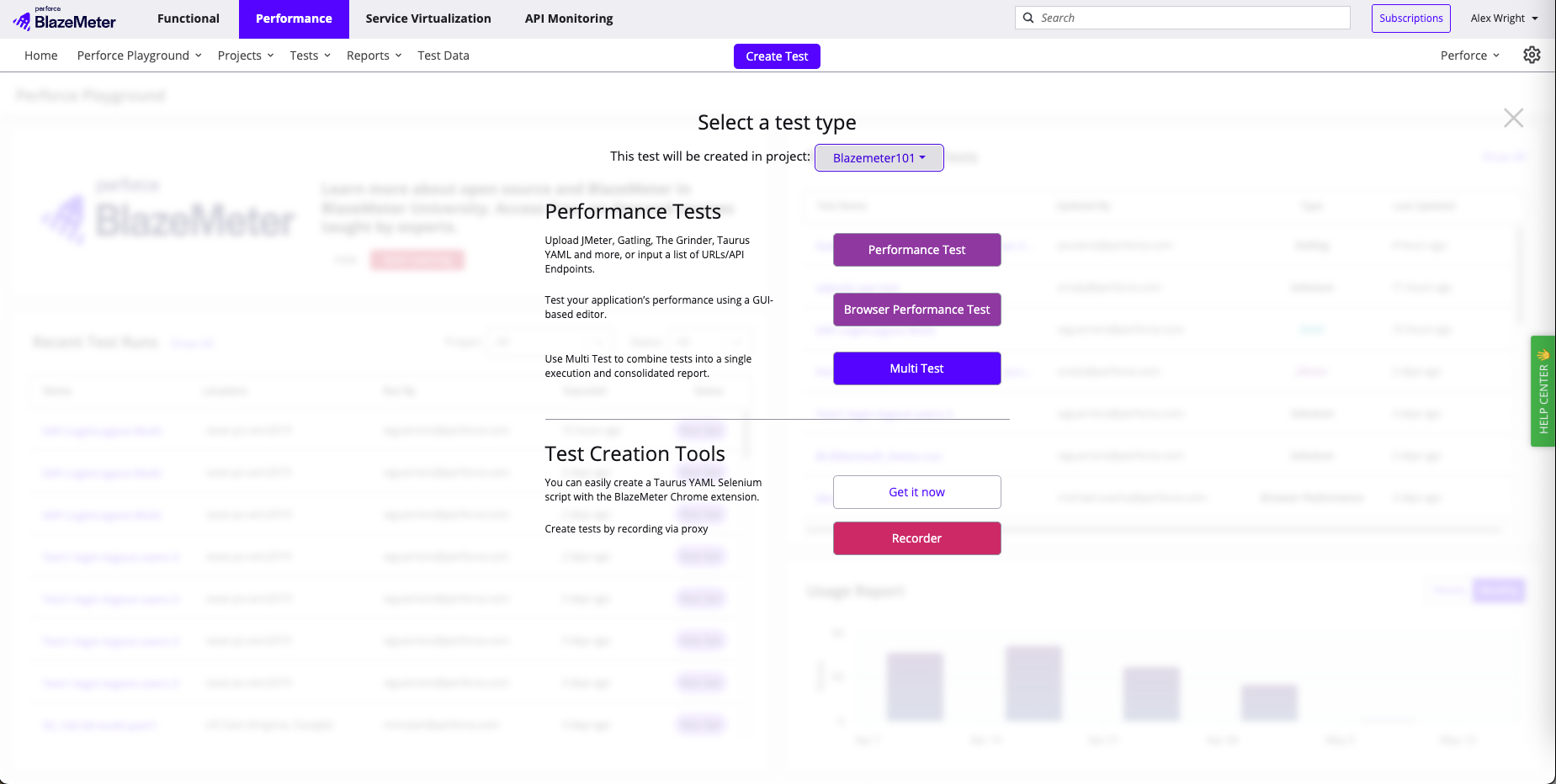Click the Create Test button

pyautogui.click(x=776, y=56)
